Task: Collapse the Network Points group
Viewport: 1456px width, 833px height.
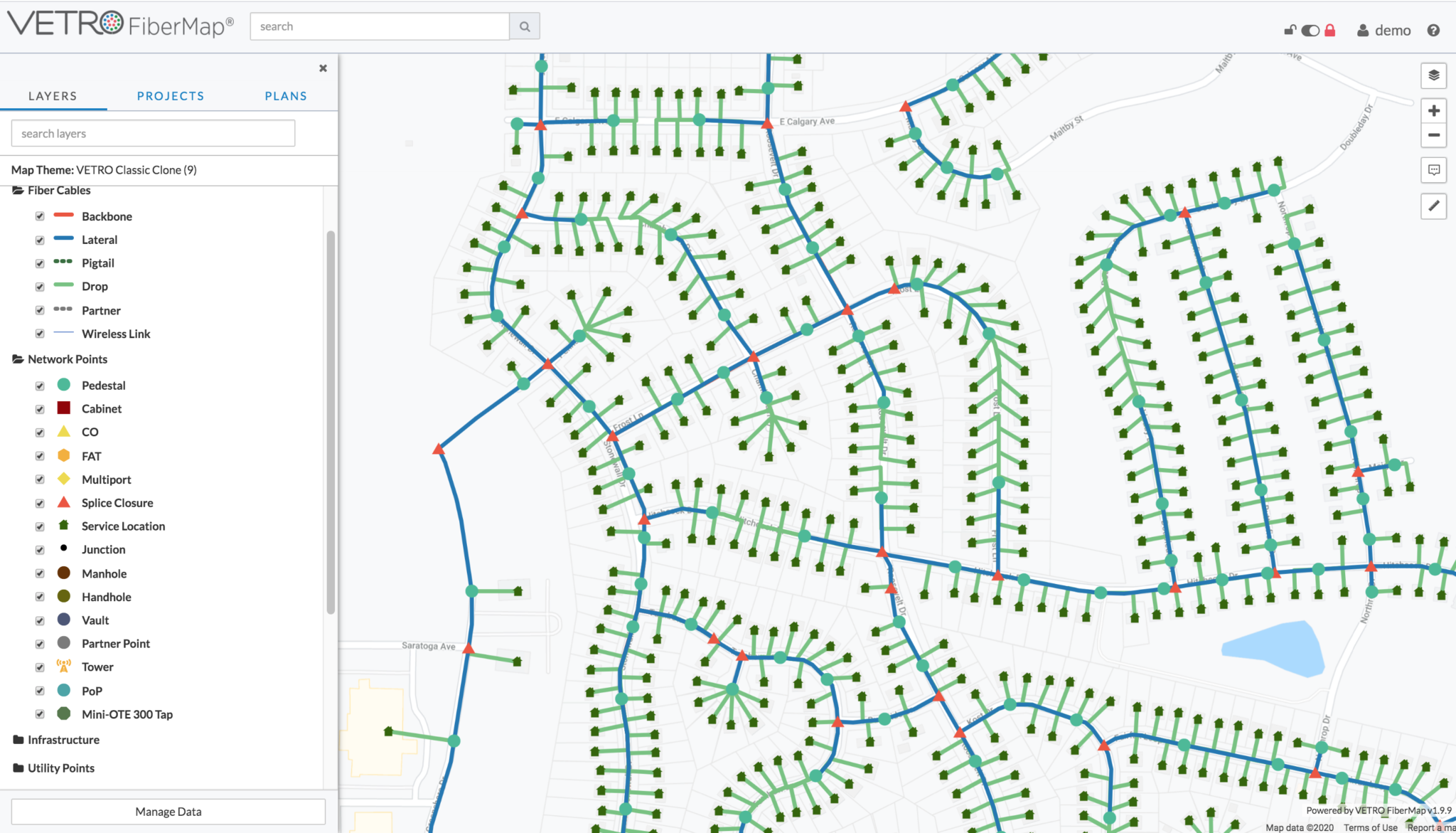Action: pos(67,359)
